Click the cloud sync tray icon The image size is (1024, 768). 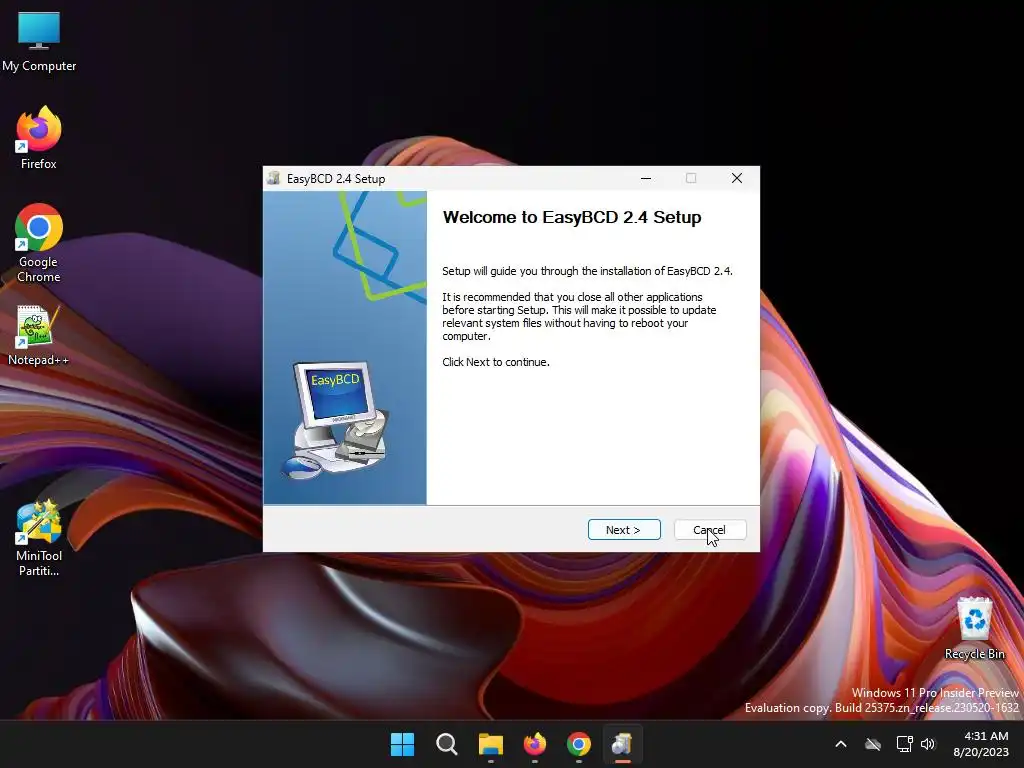coord(872,744)
